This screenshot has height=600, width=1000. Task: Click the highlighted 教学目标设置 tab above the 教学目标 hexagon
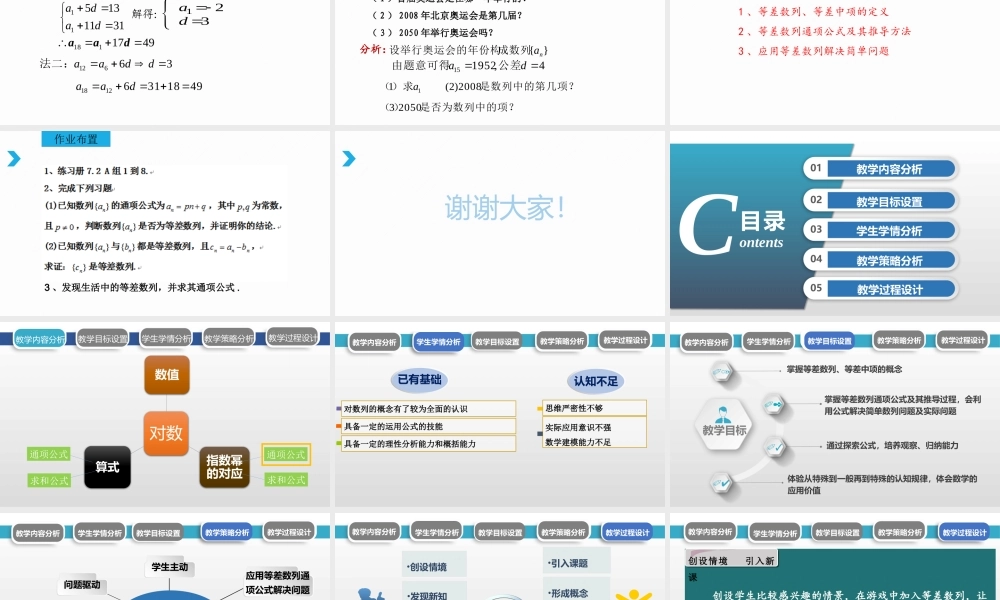pyautogui.click(x=830, y=341)
